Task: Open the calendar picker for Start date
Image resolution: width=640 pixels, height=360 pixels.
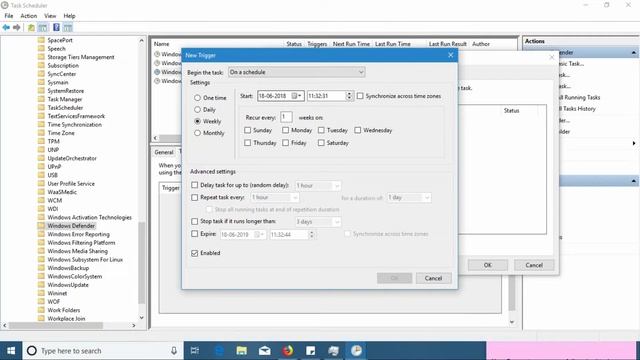Action: (x=297, y=96)
